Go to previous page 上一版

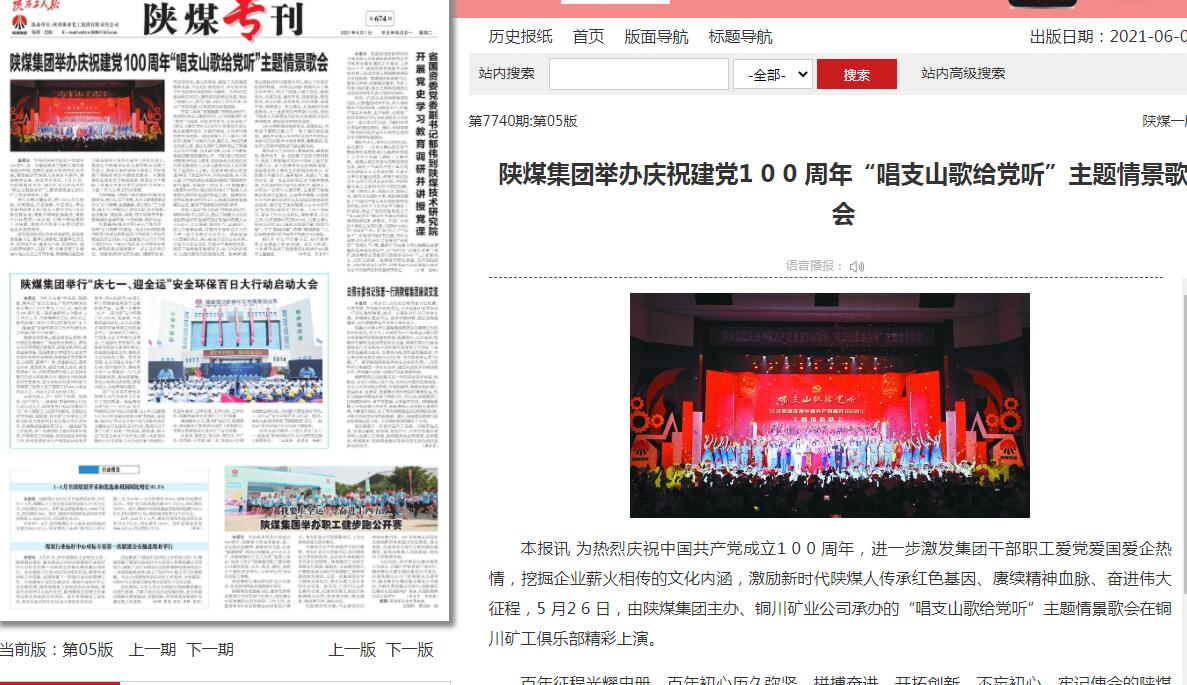352,650
